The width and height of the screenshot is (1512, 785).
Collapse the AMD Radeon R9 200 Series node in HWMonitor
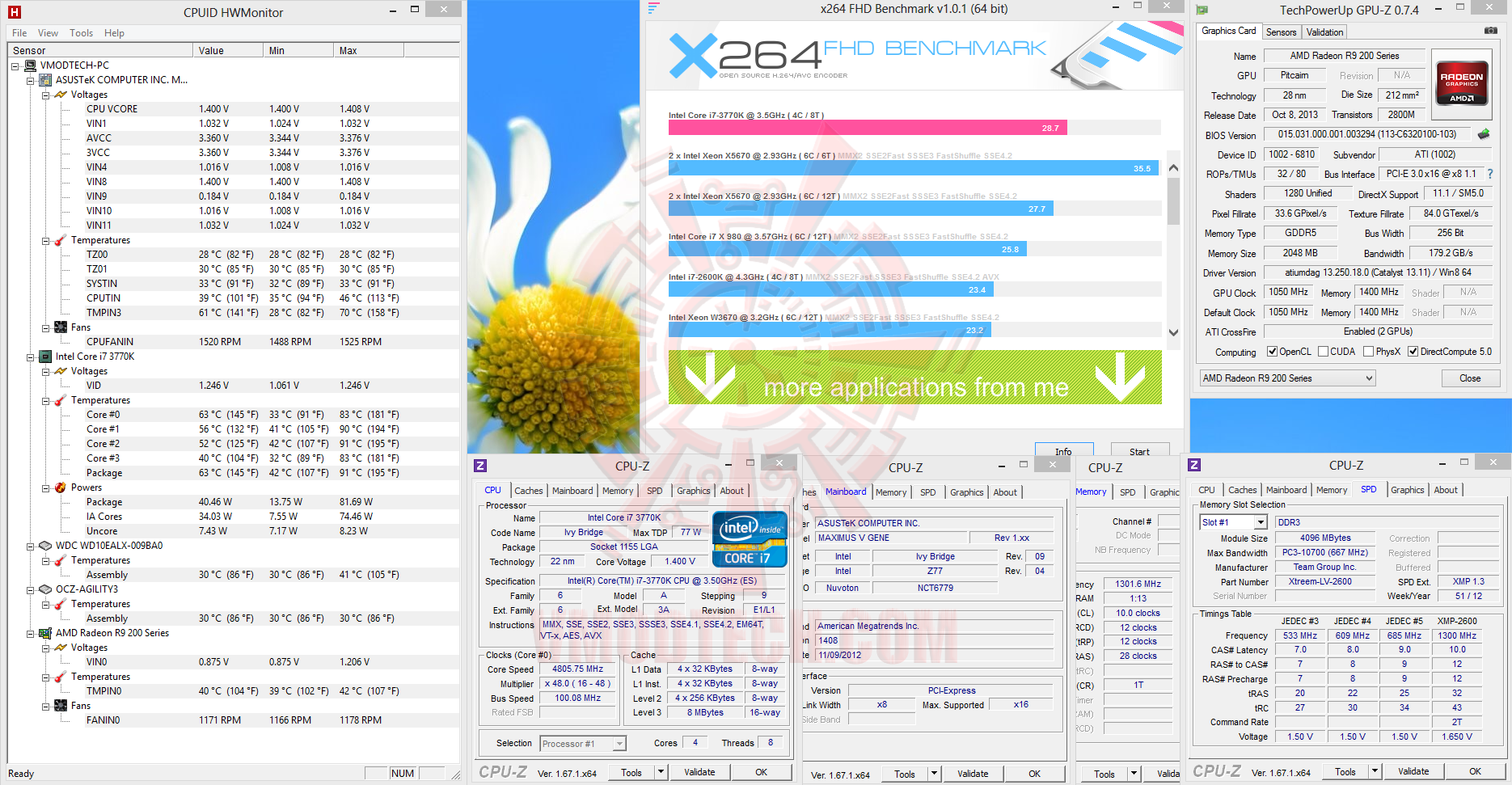pos(30,633)
